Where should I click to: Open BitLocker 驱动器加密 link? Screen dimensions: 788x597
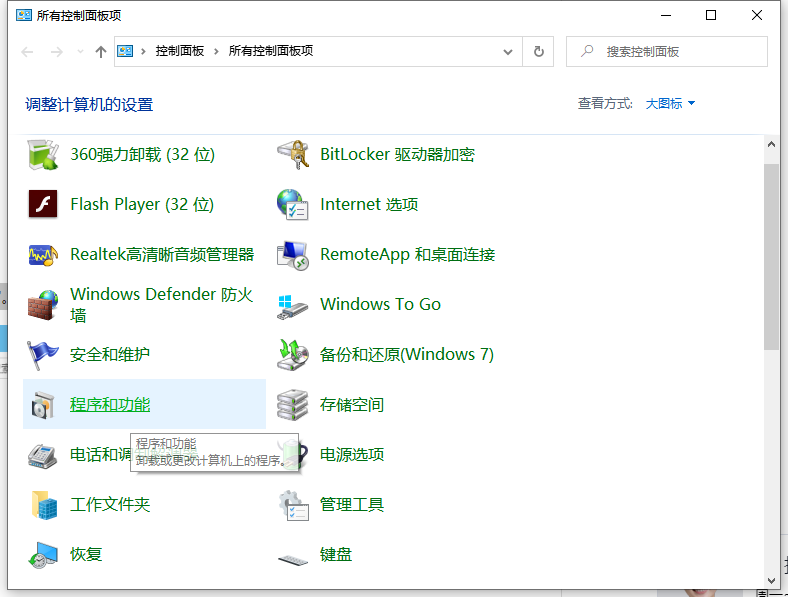pyautogui.click(x=398, y=154)
